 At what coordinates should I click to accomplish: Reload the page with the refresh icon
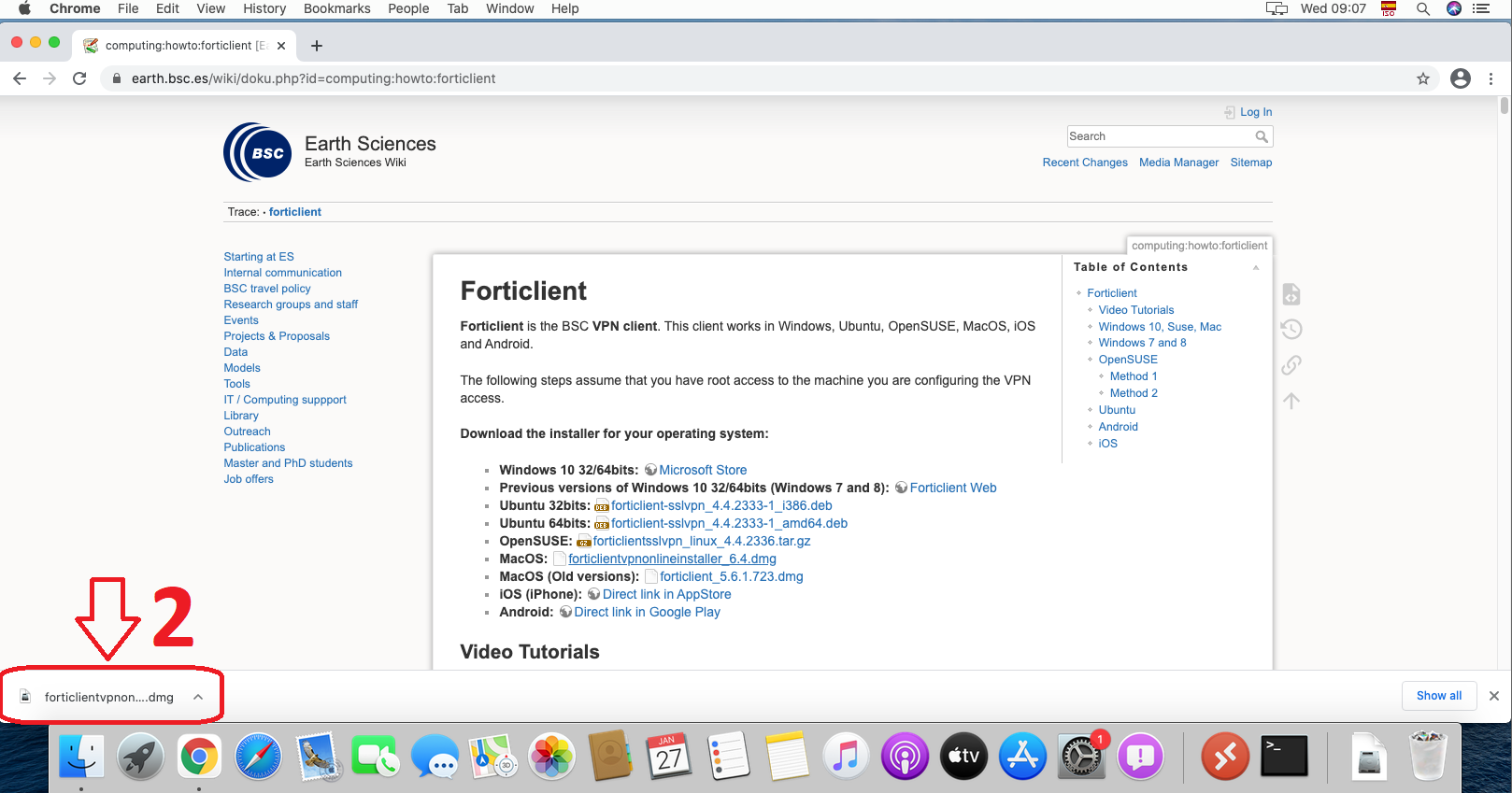click(79, 78)
